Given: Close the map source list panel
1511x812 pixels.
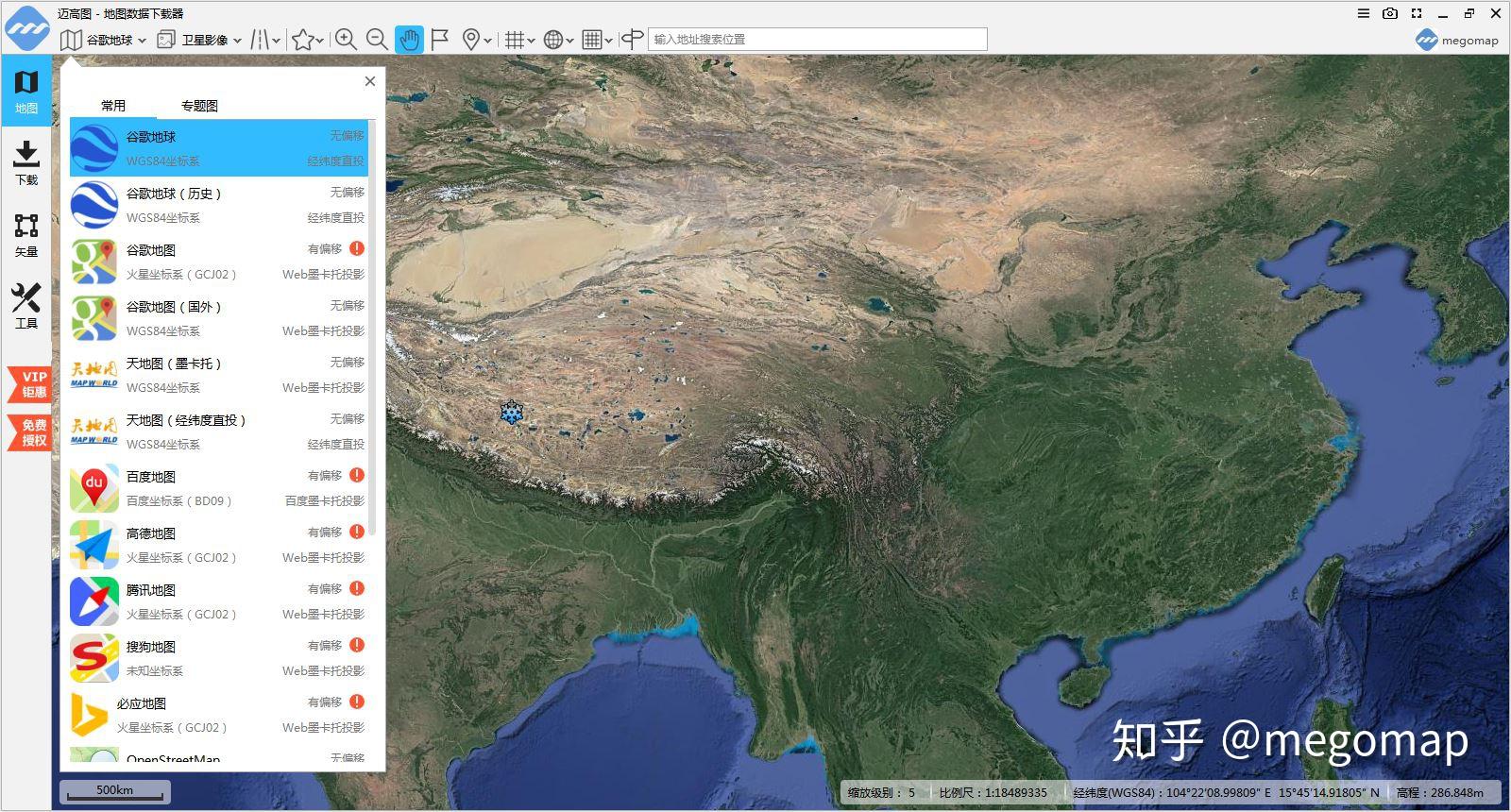Looking at the screenshot, I should tap(370, 81).
